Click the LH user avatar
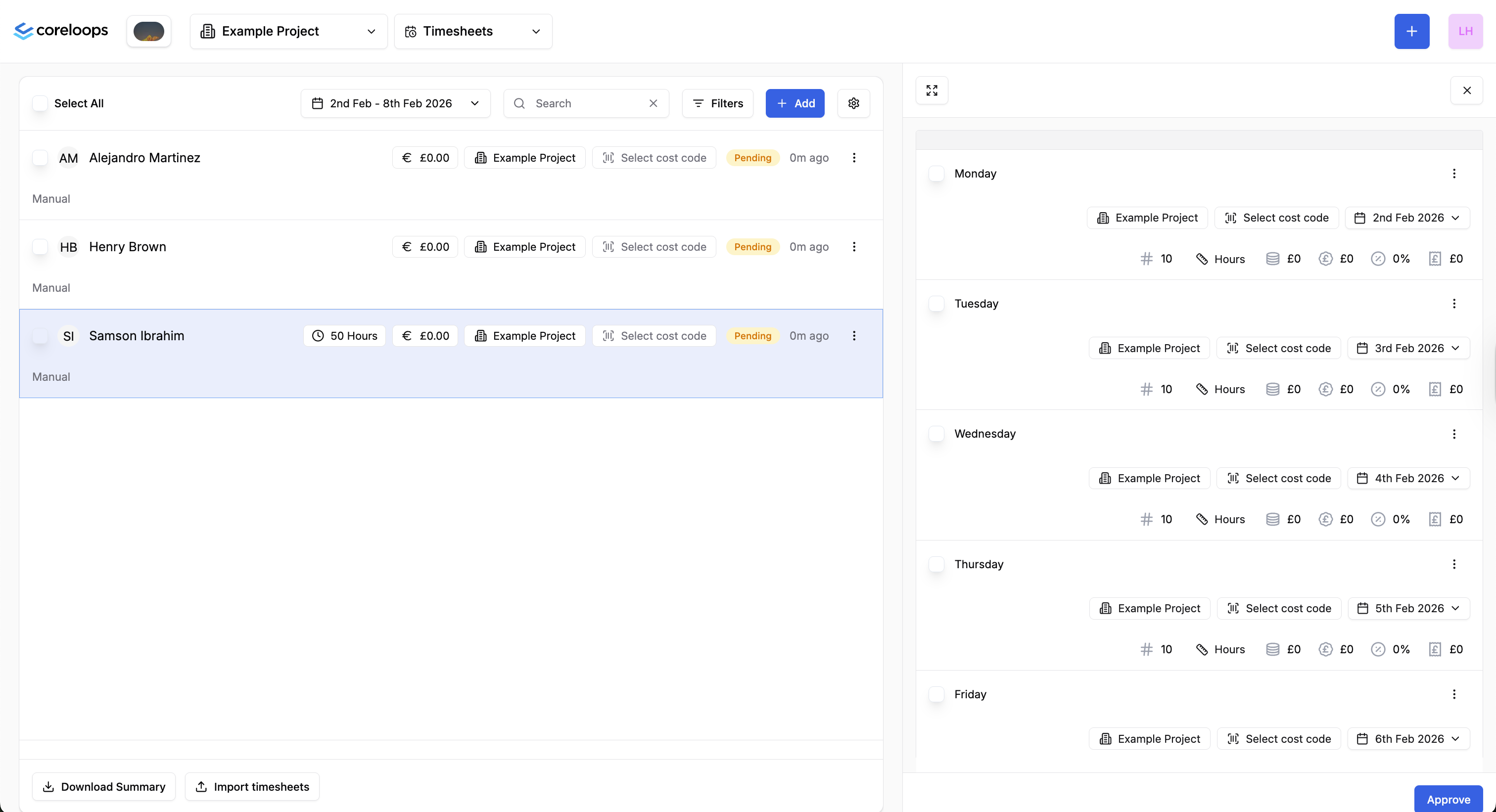 (1465, 31)
